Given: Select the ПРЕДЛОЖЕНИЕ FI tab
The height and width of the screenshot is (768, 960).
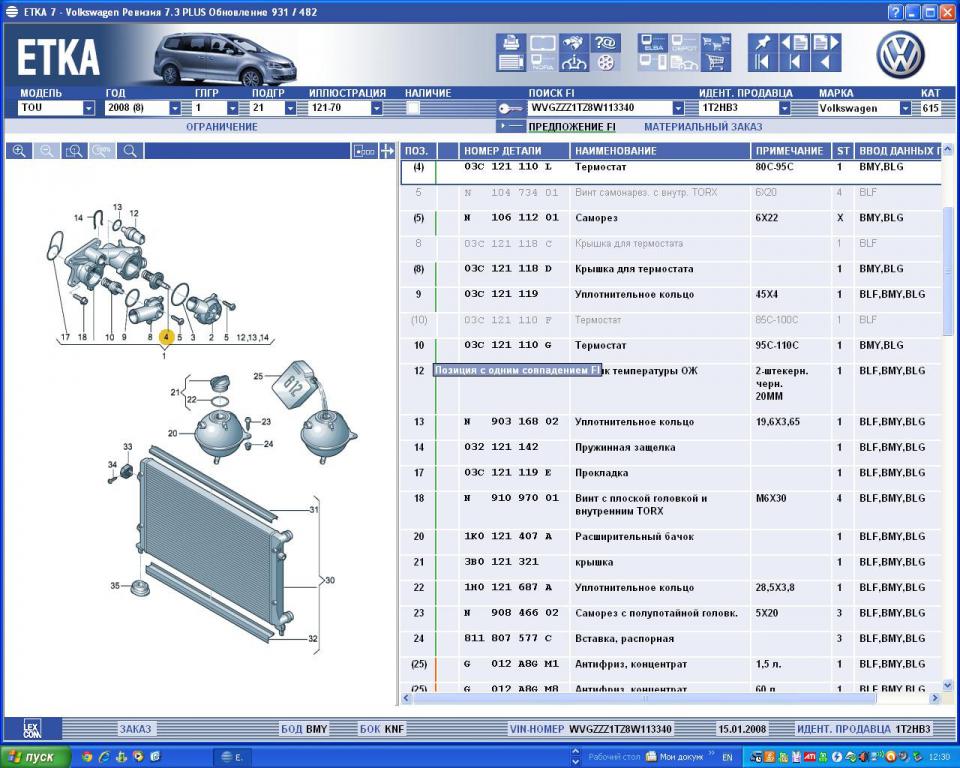Looking at the screenshot, I should pos(572,127).
